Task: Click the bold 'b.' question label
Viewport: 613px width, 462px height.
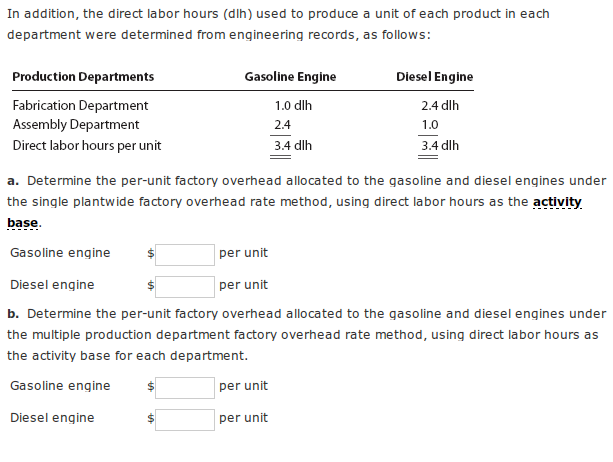Action: click(13, 314)
